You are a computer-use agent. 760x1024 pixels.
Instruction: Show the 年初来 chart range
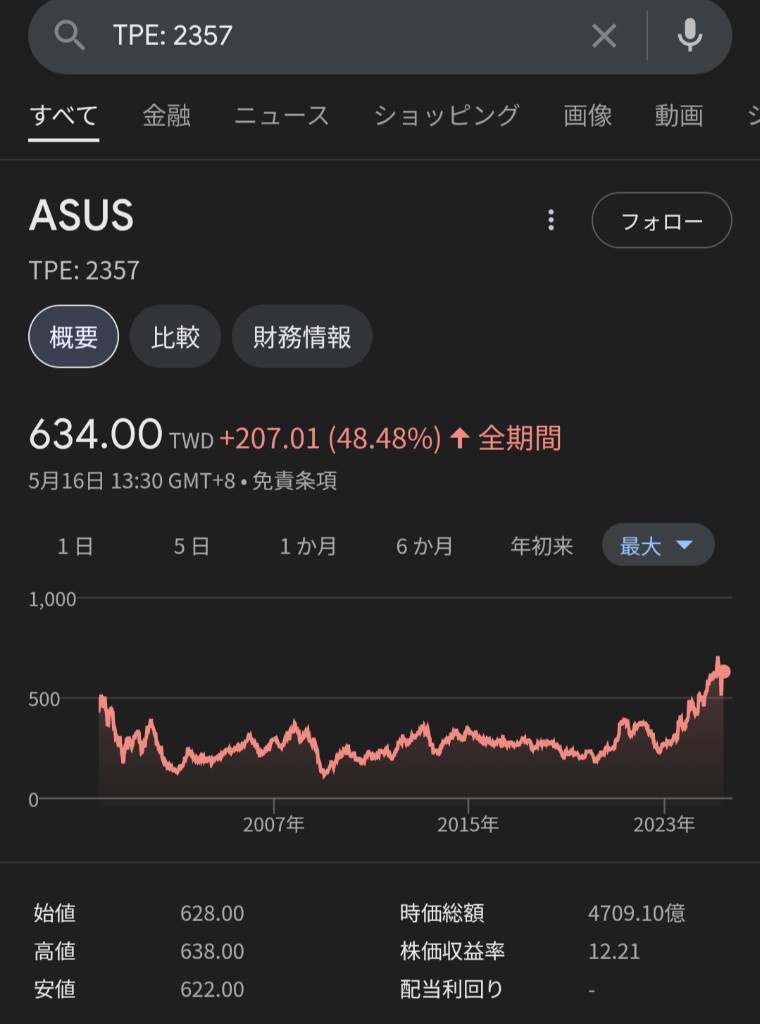click(x=542, y=545)
